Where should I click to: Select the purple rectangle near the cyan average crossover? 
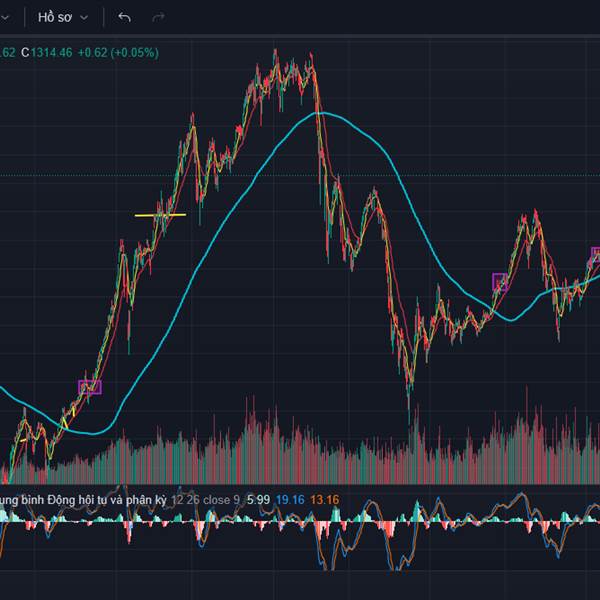pyautogui.click(x=500, y=282)
